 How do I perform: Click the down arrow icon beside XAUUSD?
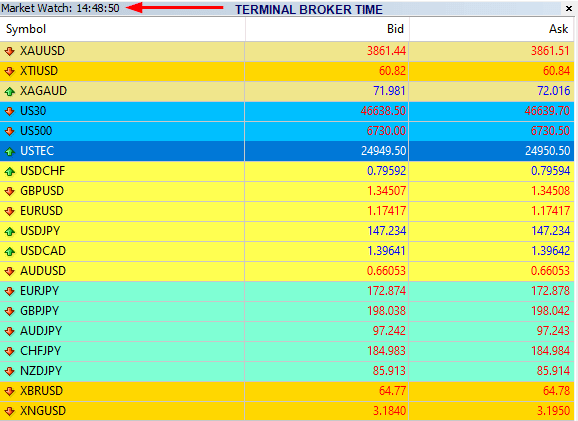(10, 51)
